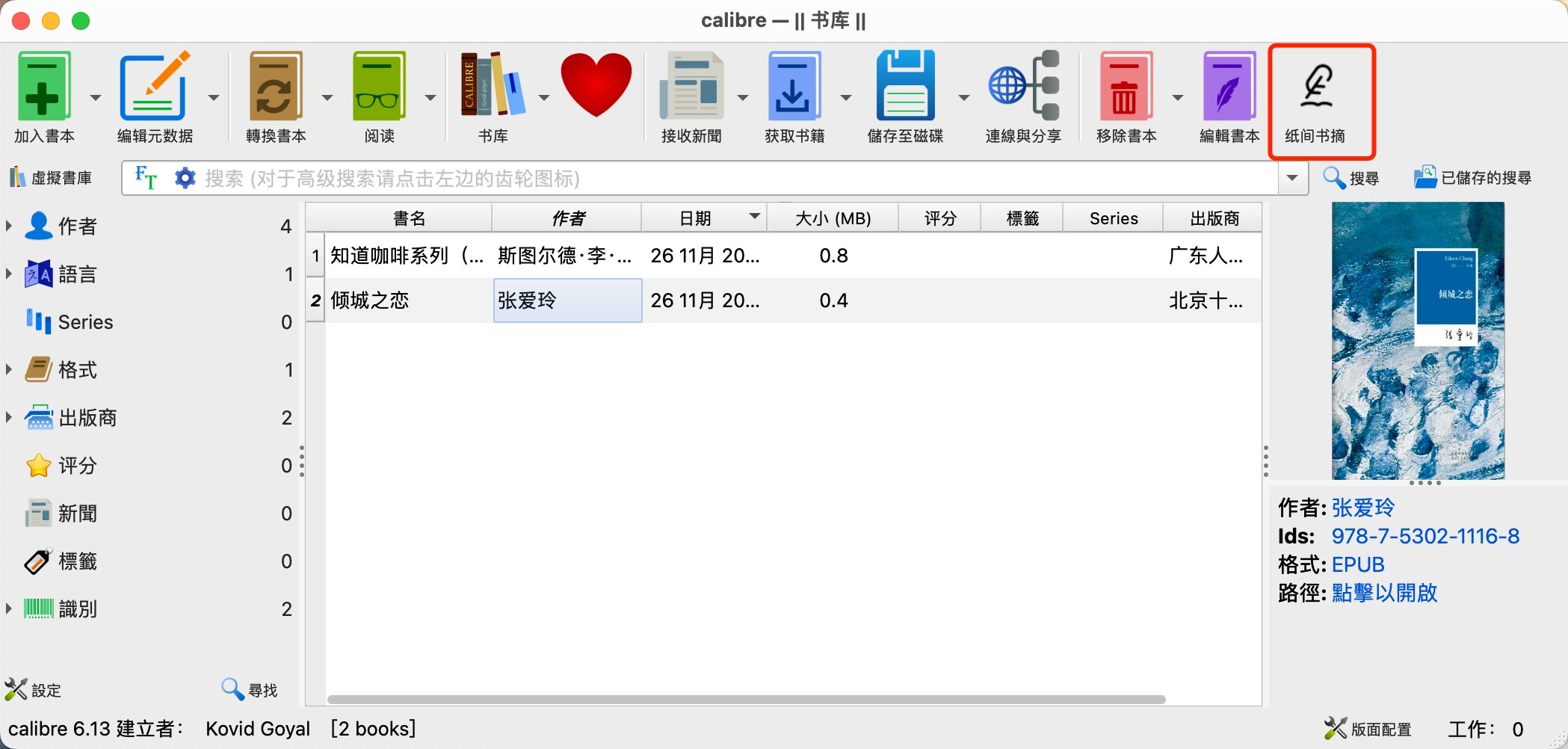Expand the 出版商 tree item

coord(9,417)
